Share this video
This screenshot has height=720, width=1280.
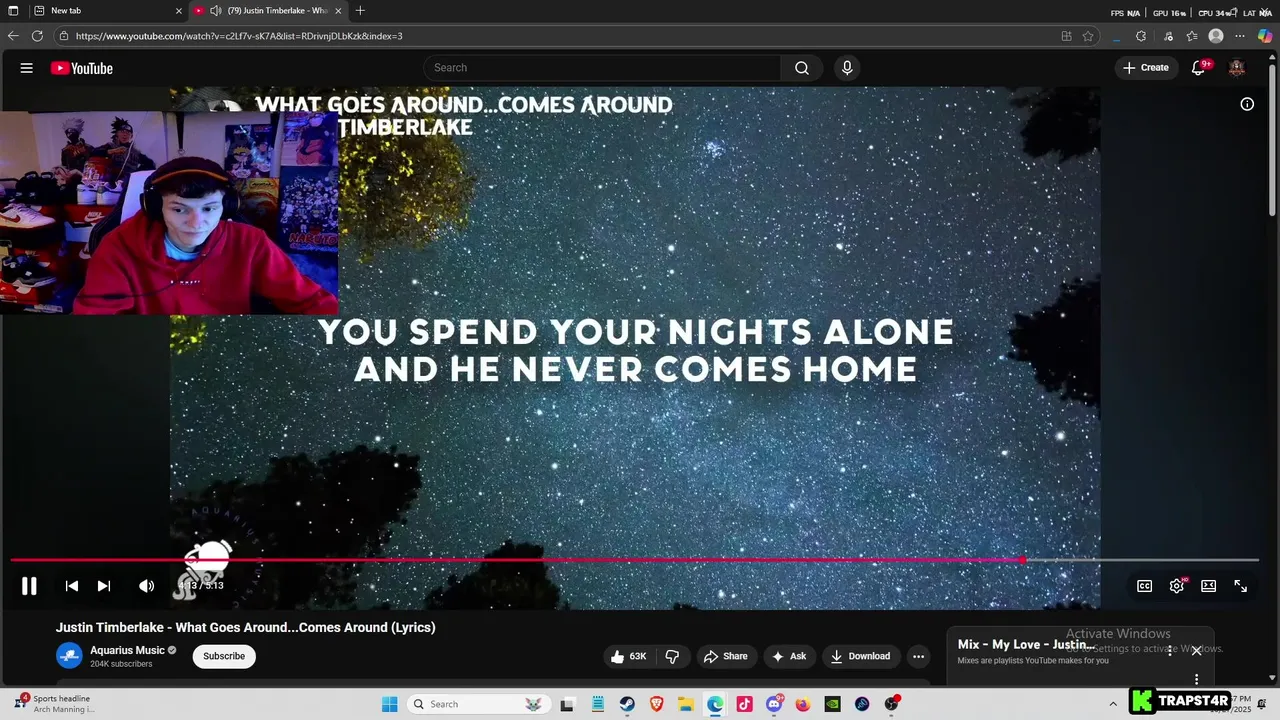pos(726,656)
